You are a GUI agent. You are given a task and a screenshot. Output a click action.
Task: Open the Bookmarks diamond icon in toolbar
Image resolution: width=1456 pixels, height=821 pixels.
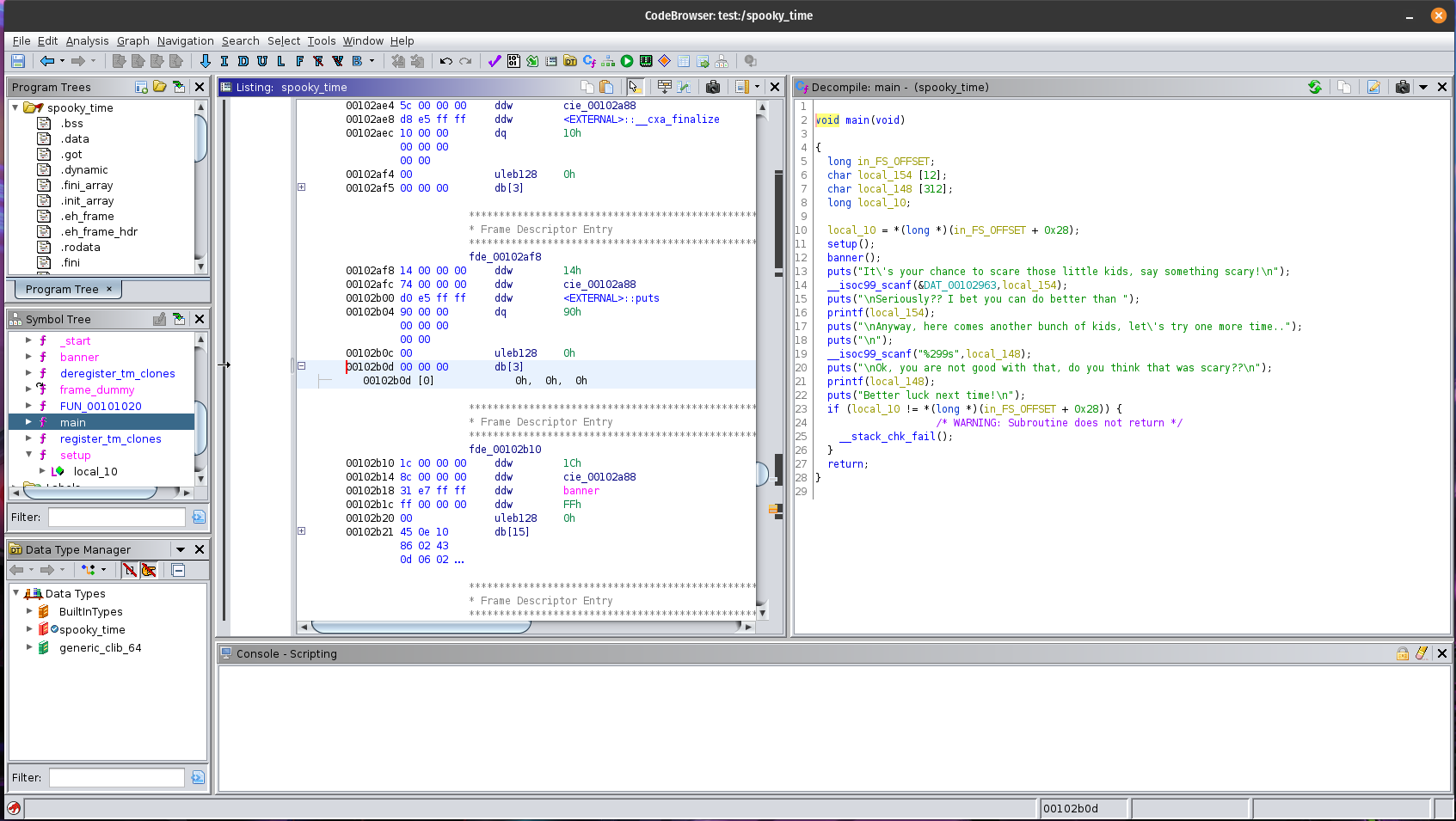click(664, 61)
